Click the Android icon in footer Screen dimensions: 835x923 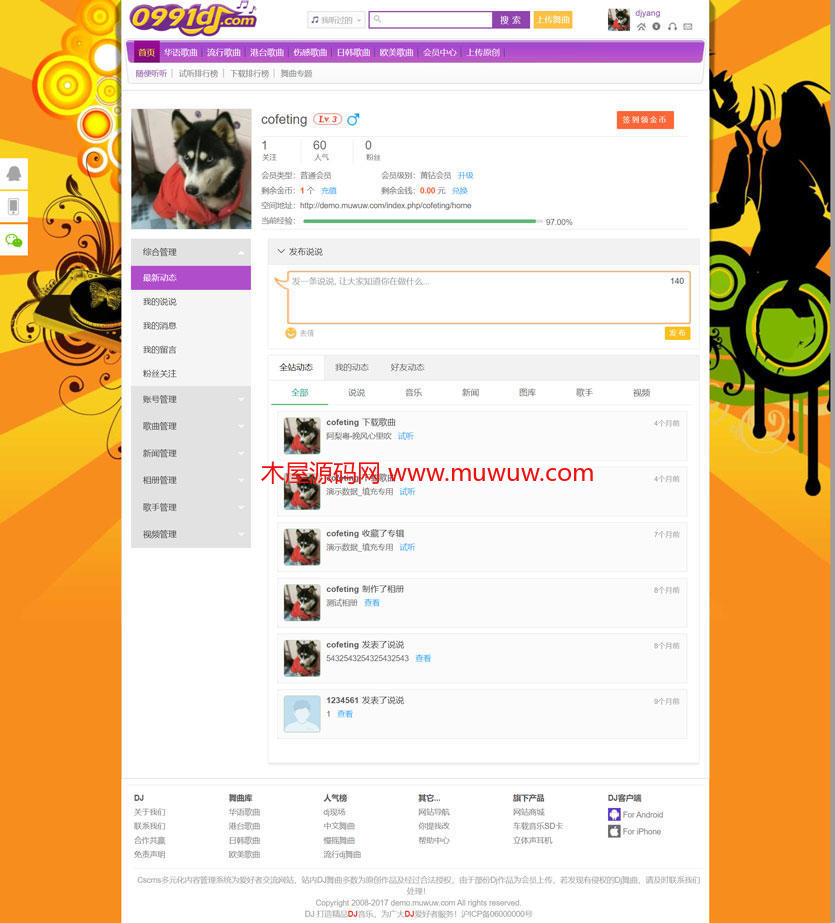point(614,815)
